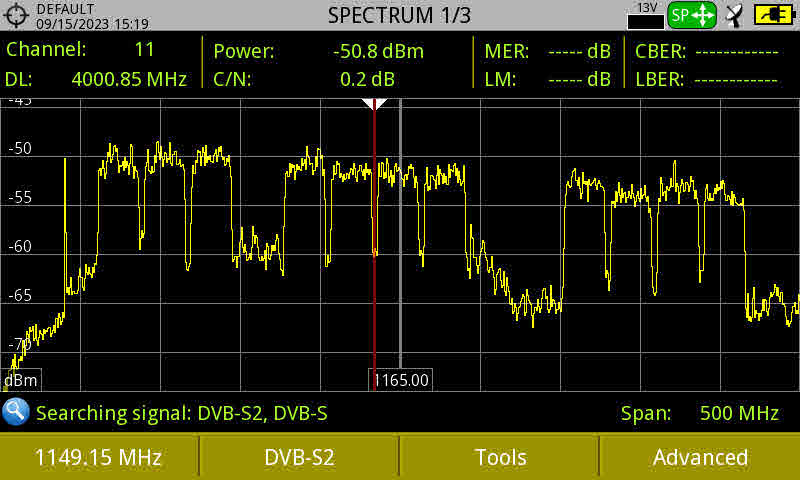Tap the LBER measurement field

(x=707, y=79)
